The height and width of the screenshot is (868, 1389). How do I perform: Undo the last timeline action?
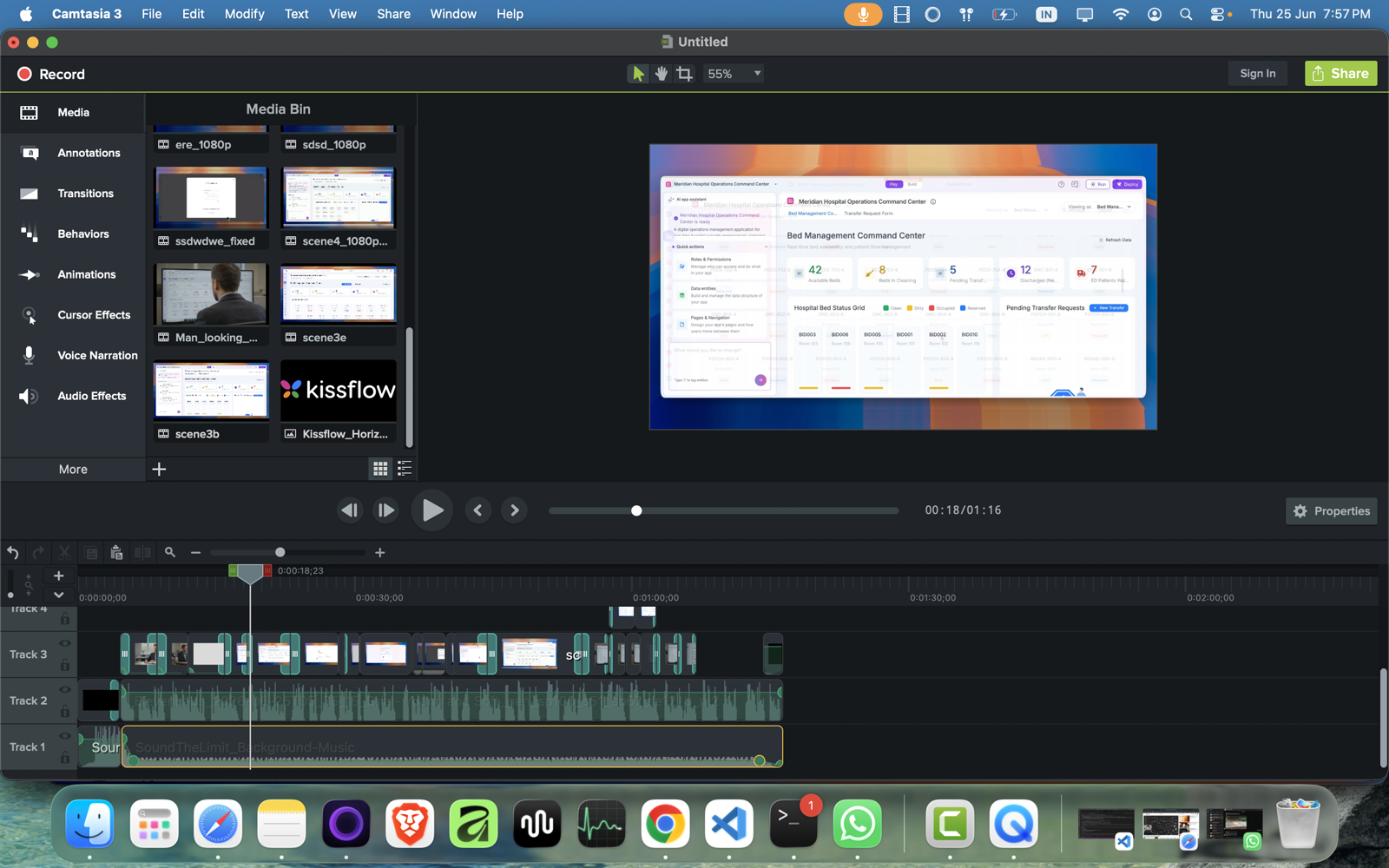13,553
